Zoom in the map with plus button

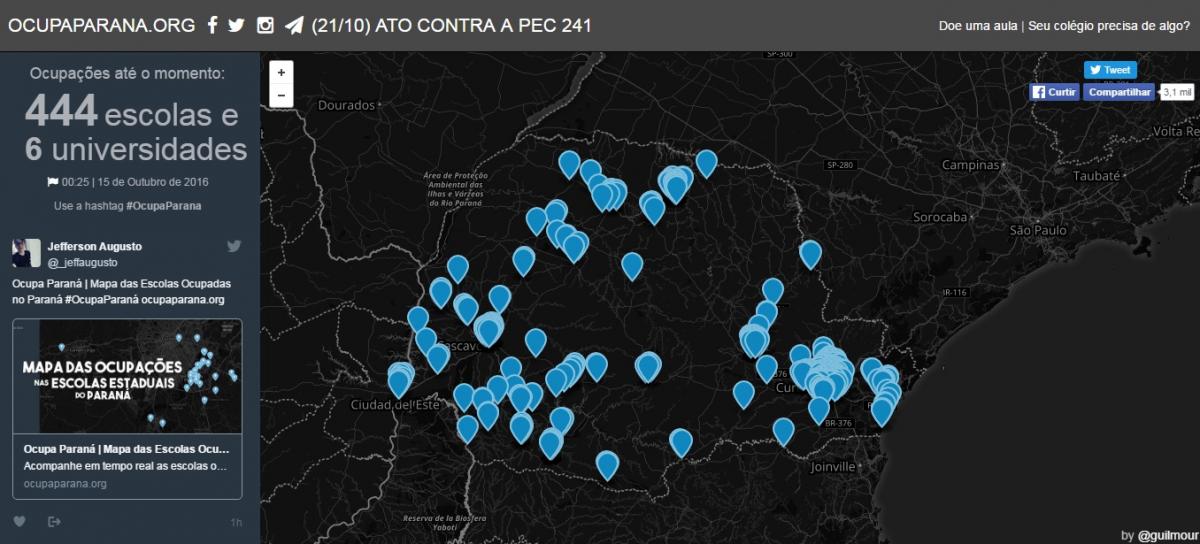(282, 73)
